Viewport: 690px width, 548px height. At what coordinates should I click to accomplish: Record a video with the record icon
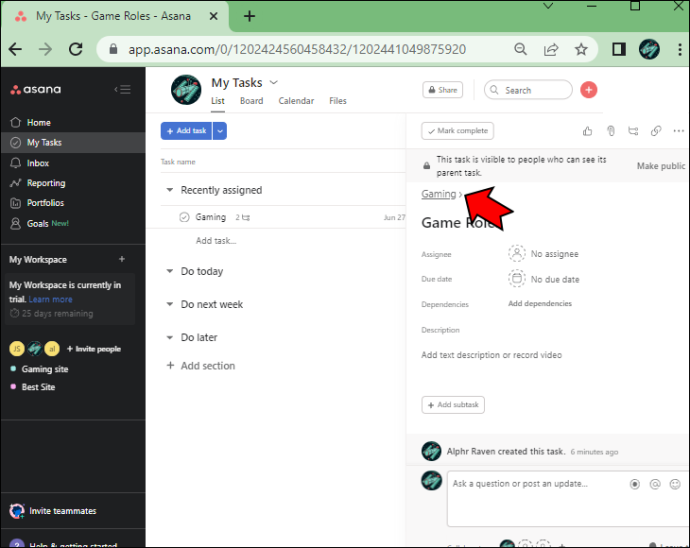[x=635, y=484]
